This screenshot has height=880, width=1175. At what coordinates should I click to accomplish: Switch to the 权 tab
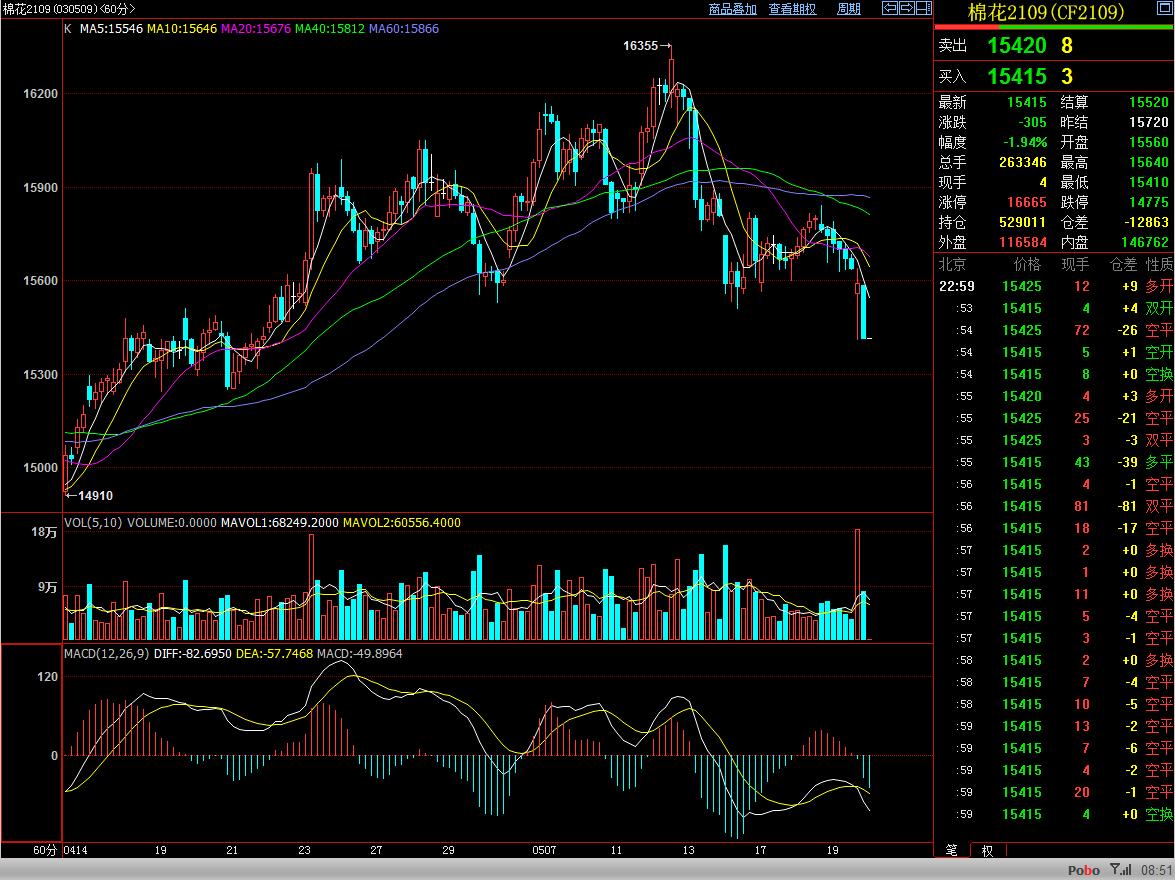pyautogui.click(x=987, y=850)
